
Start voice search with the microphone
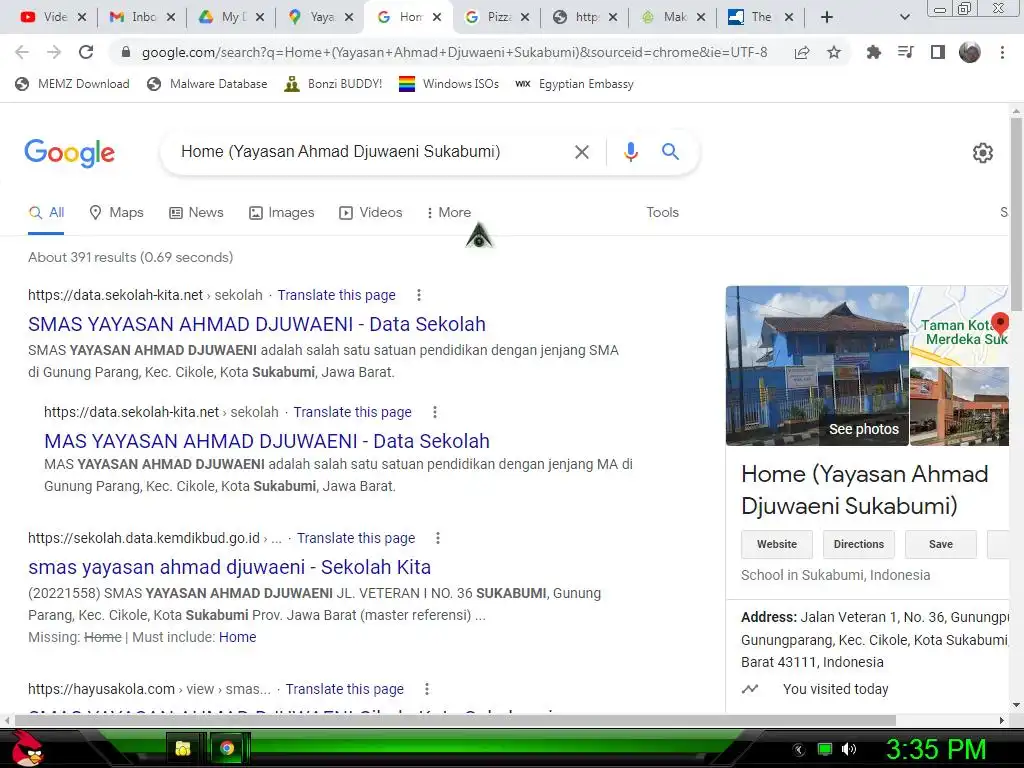630,152
